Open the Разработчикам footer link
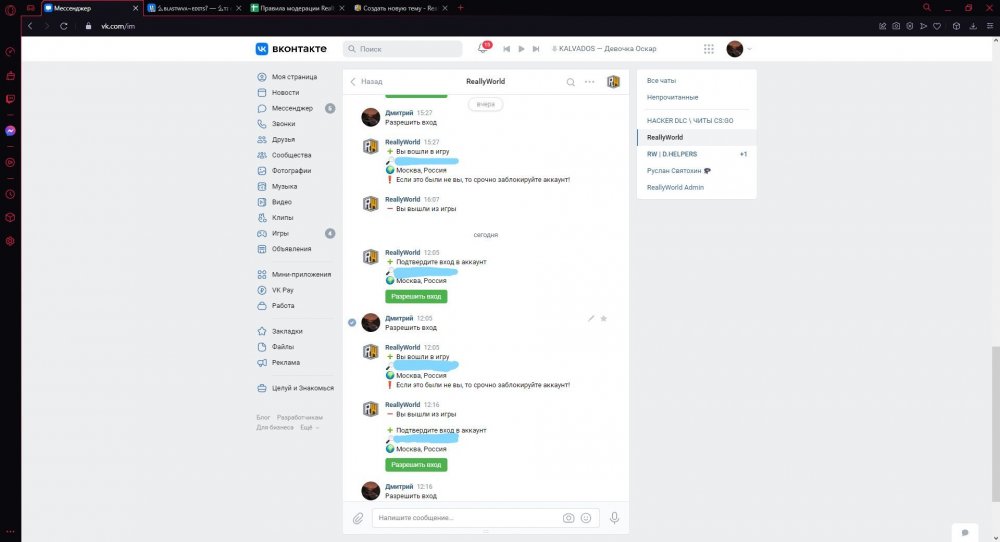This screenshot has width=1000, height=542. pos(300,418)
